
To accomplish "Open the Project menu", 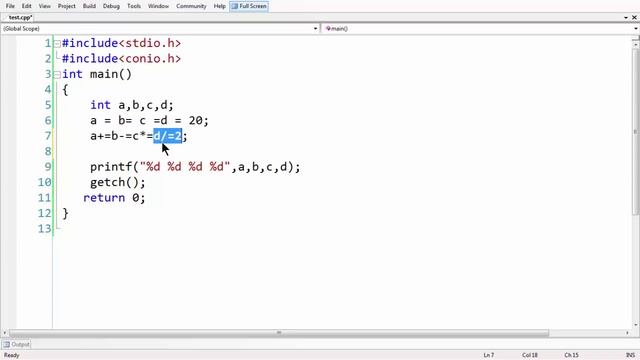I will (x=67, y=6).
